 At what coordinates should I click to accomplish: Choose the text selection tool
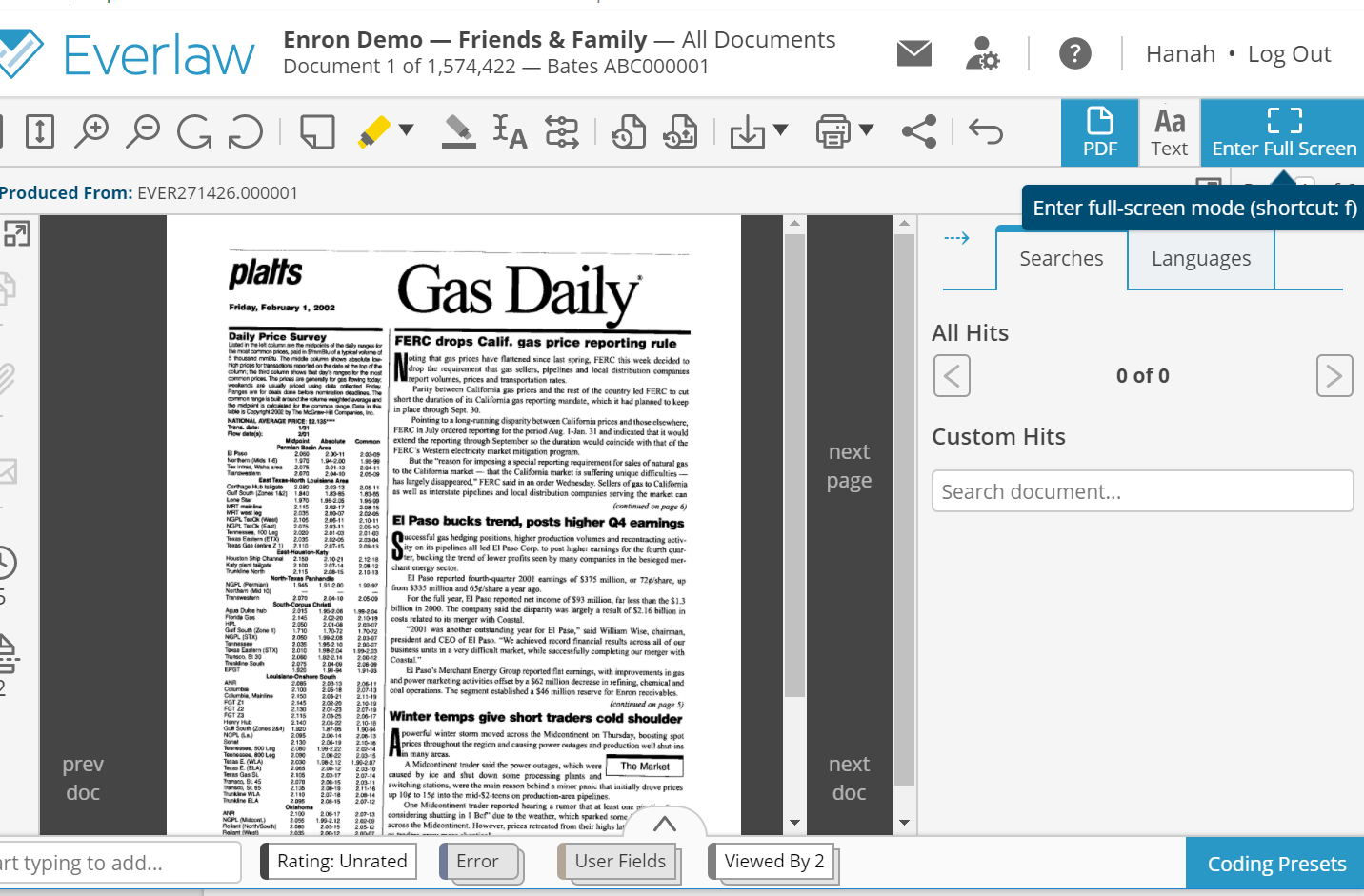click(x=510, y=131)
